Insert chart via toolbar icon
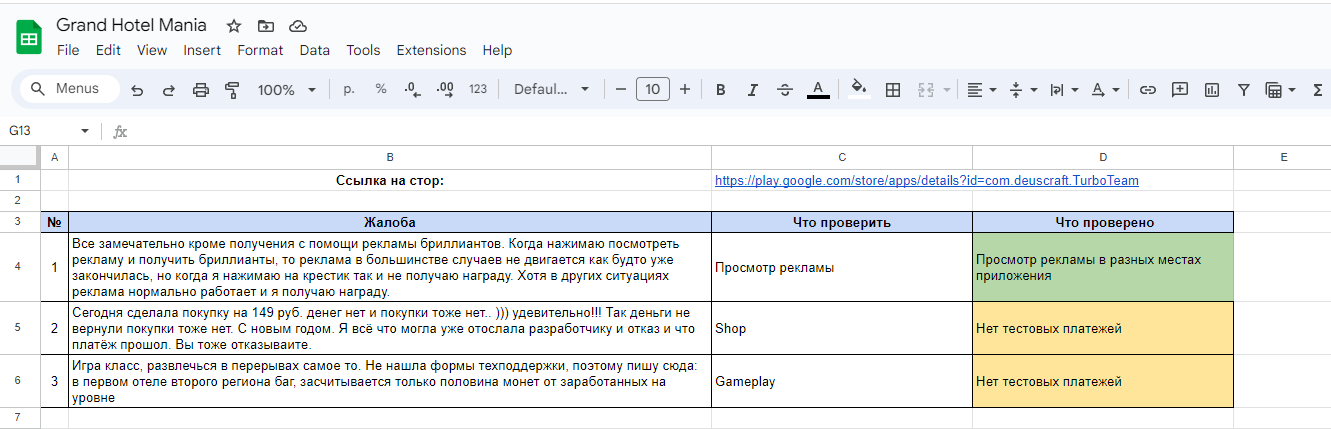Viewport: 1331px width, 429px height. (x=1212, y=90)
